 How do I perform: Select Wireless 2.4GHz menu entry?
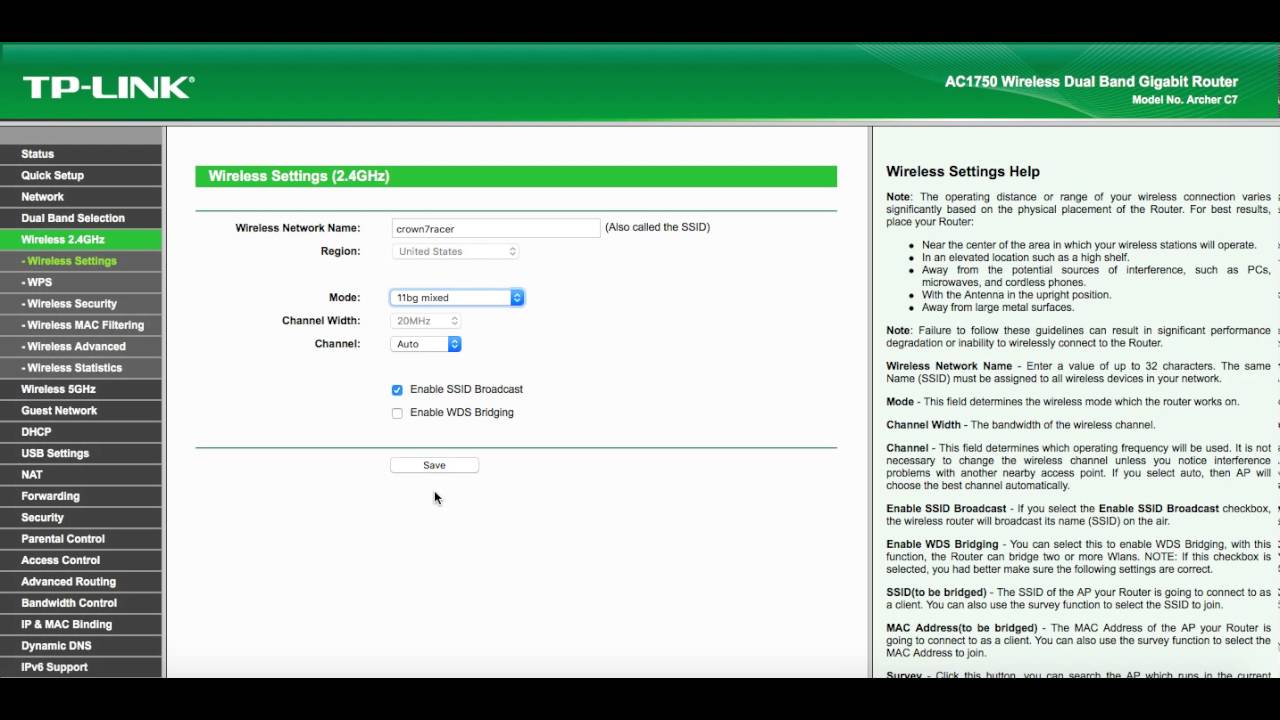[80, 239]
